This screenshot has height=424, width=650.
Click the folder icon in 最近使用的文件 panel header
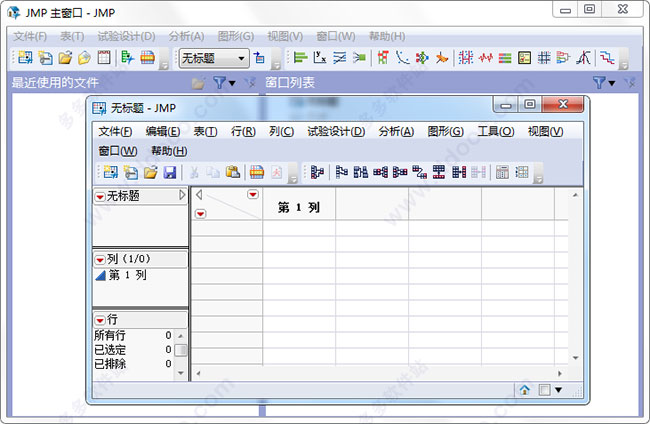pyautogui.click(x=198, y=83)
